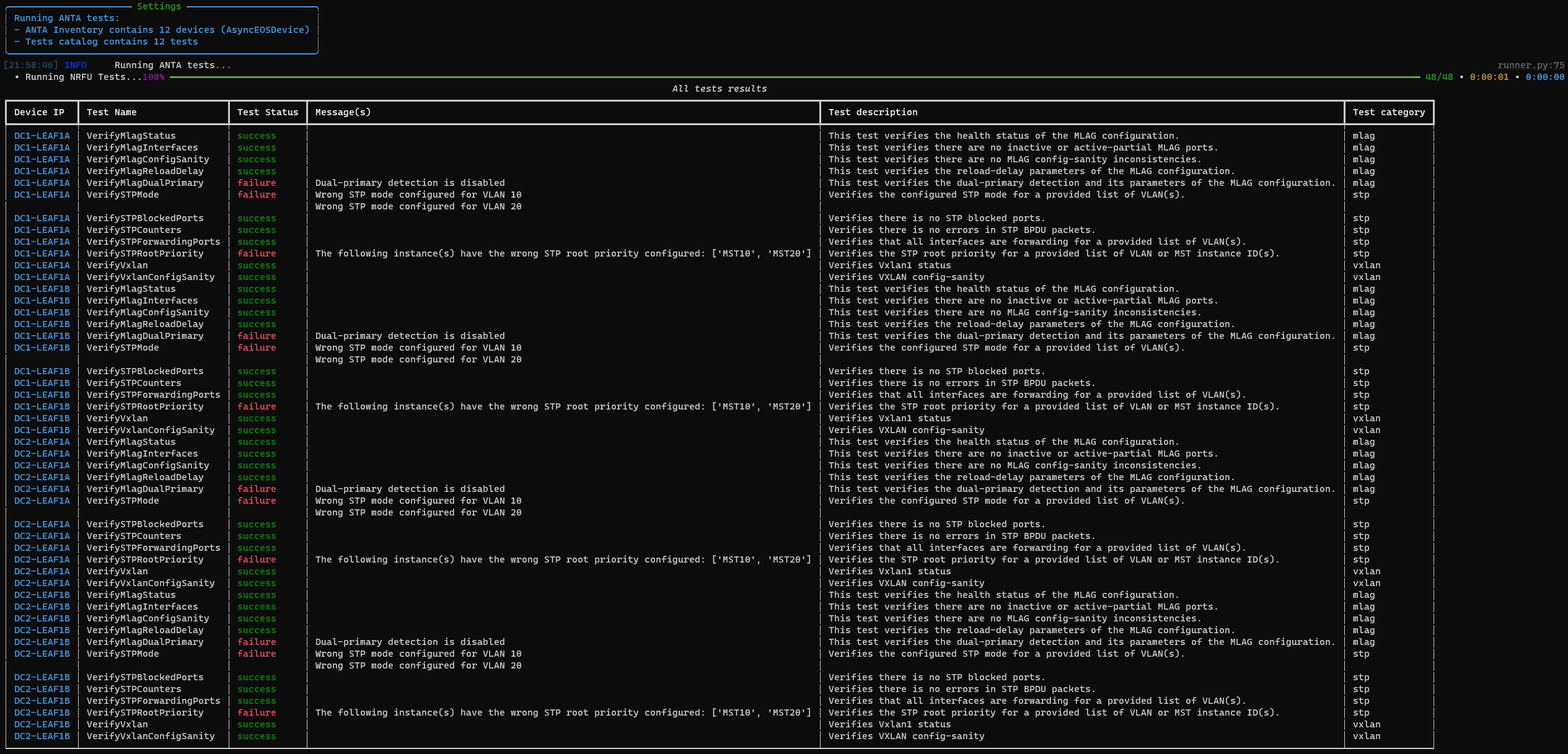
Task: Click 'Tests catalog contains 12 tests' line
Action: [106, 42]
